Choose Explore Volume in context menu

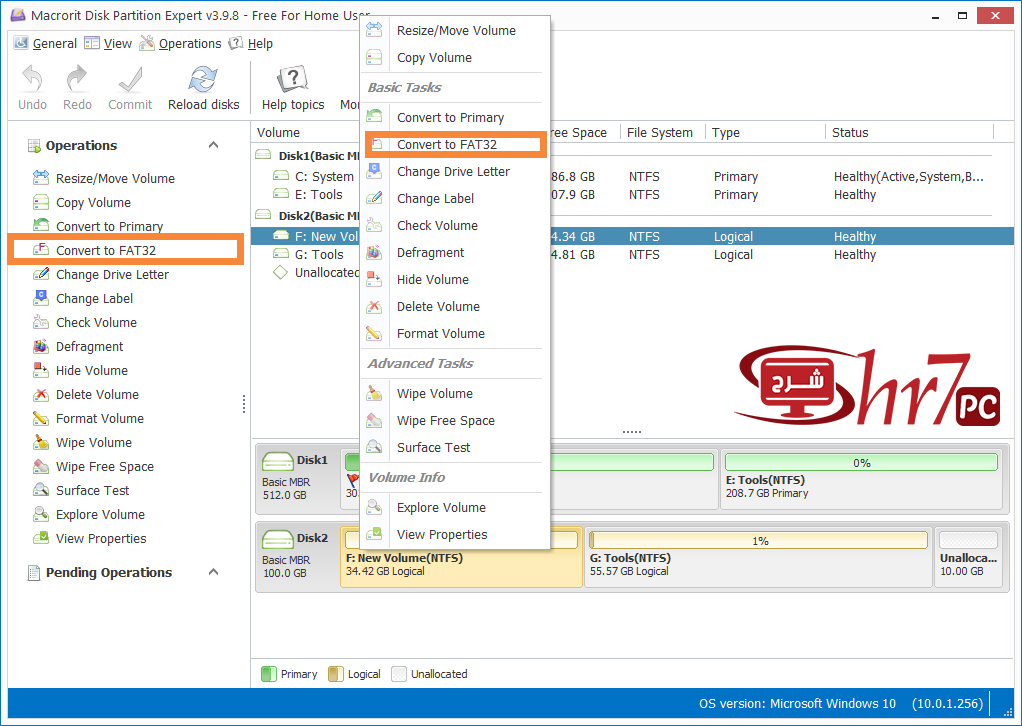pyautogui.click(x=455, y=508)
